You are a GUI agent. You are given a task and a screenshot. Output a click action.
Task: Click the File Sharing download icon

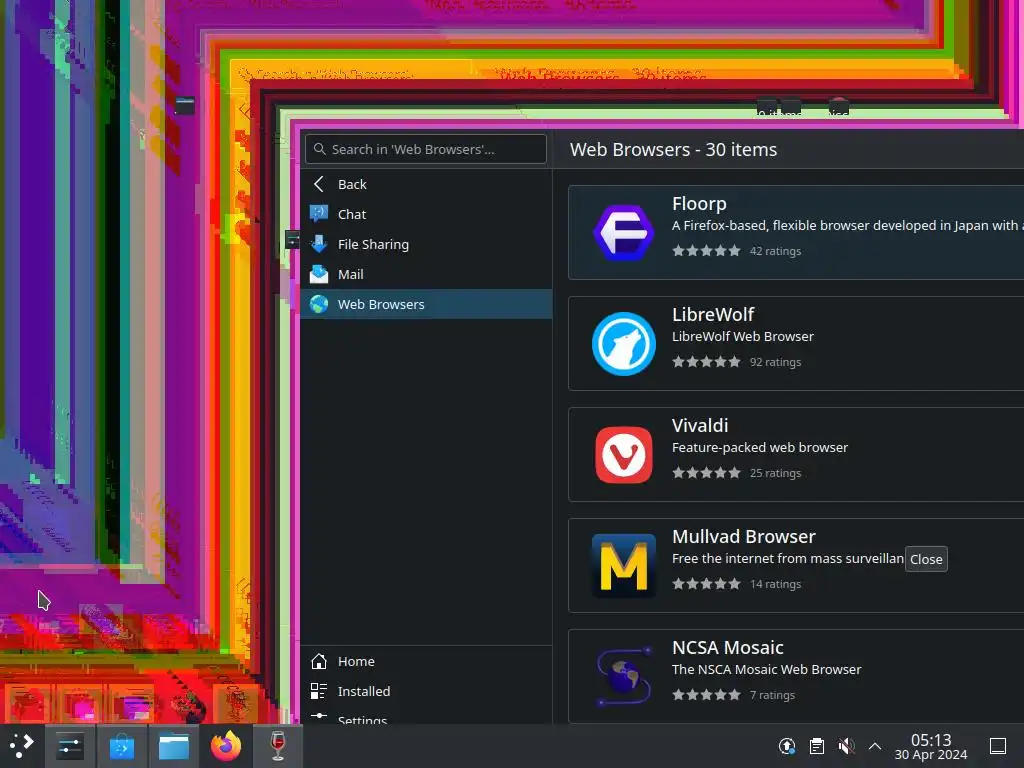[319, 244]
